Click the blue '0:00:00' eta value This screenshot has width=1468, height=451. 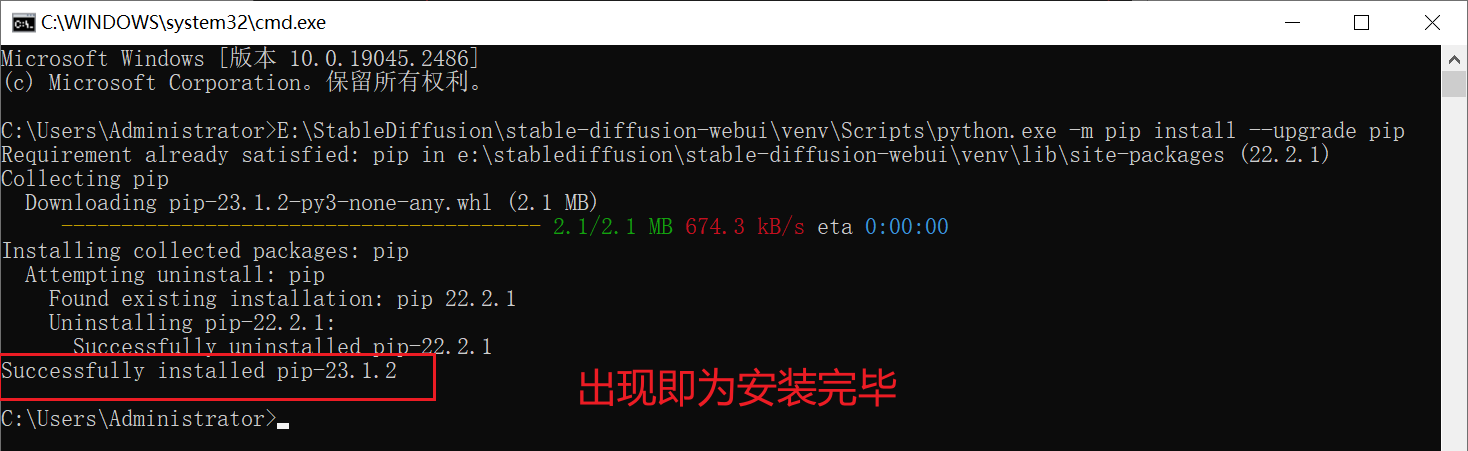[906, 227]
